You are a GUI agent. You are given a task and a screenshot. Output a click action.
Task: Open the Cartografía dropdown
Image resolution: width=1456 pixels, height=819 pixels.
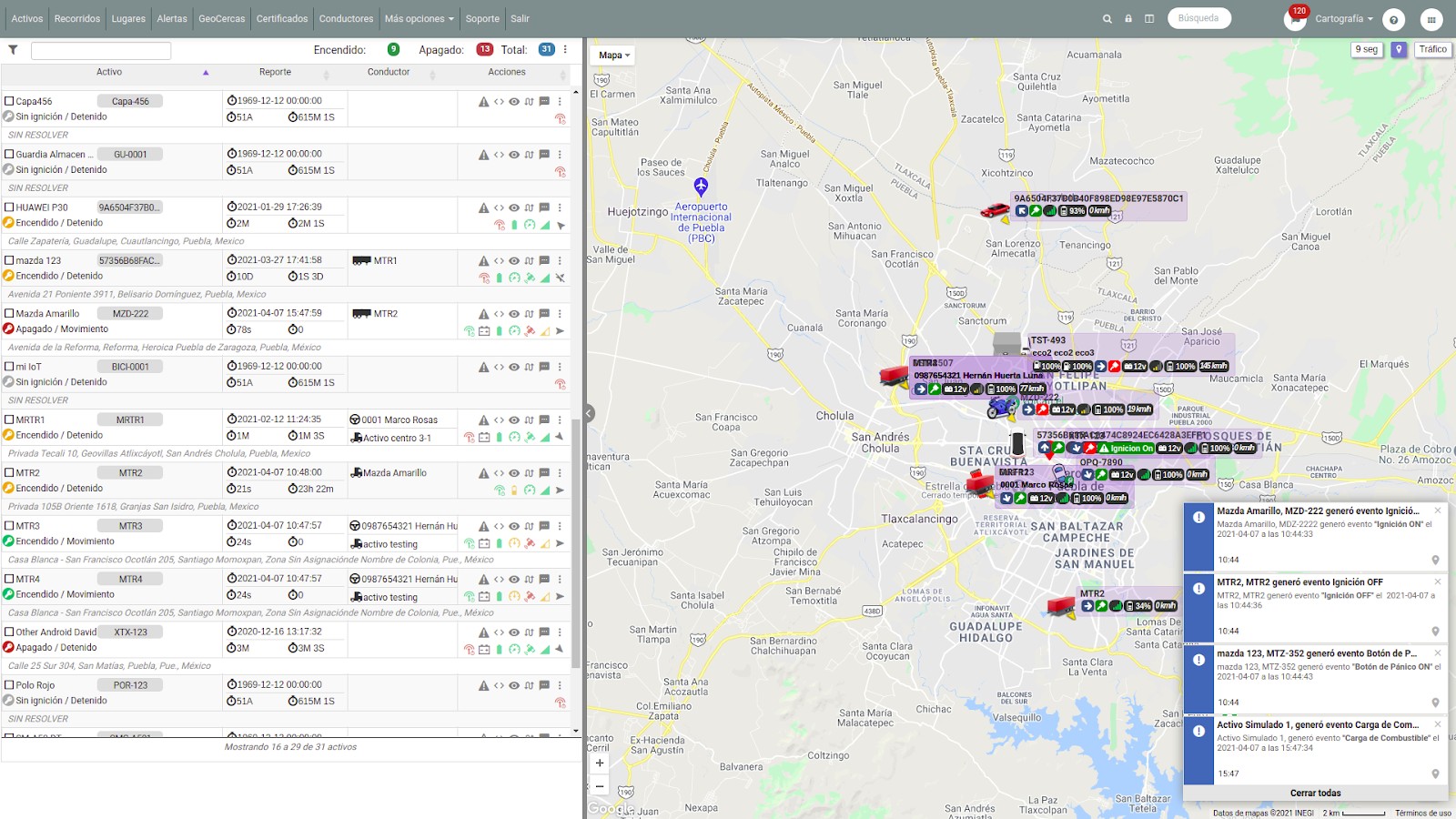(x=1344, y=18)
